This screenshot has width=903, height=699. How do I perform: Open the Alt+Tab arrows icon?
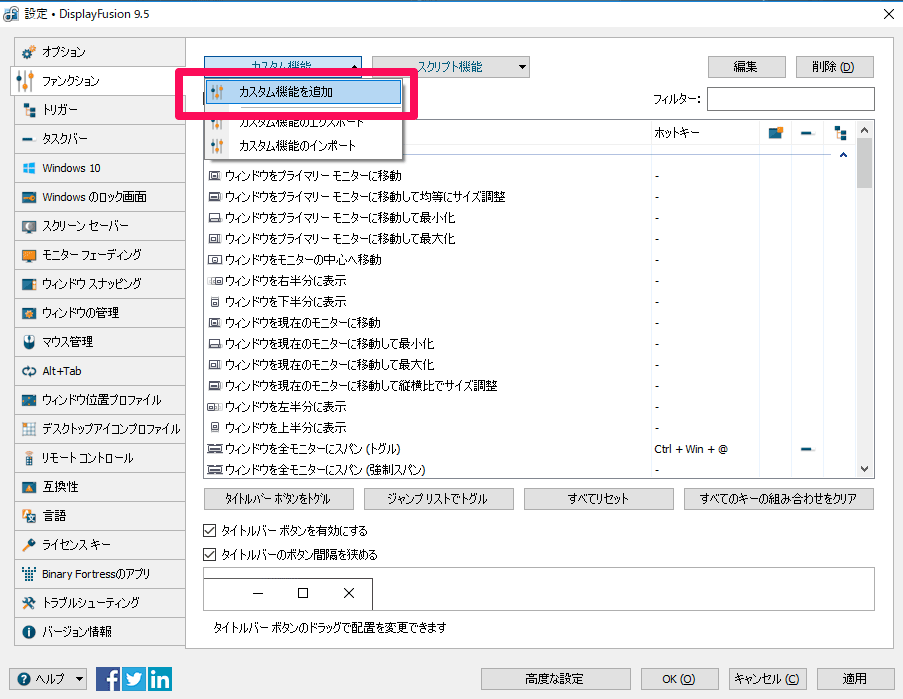click(x=29, y=371)
